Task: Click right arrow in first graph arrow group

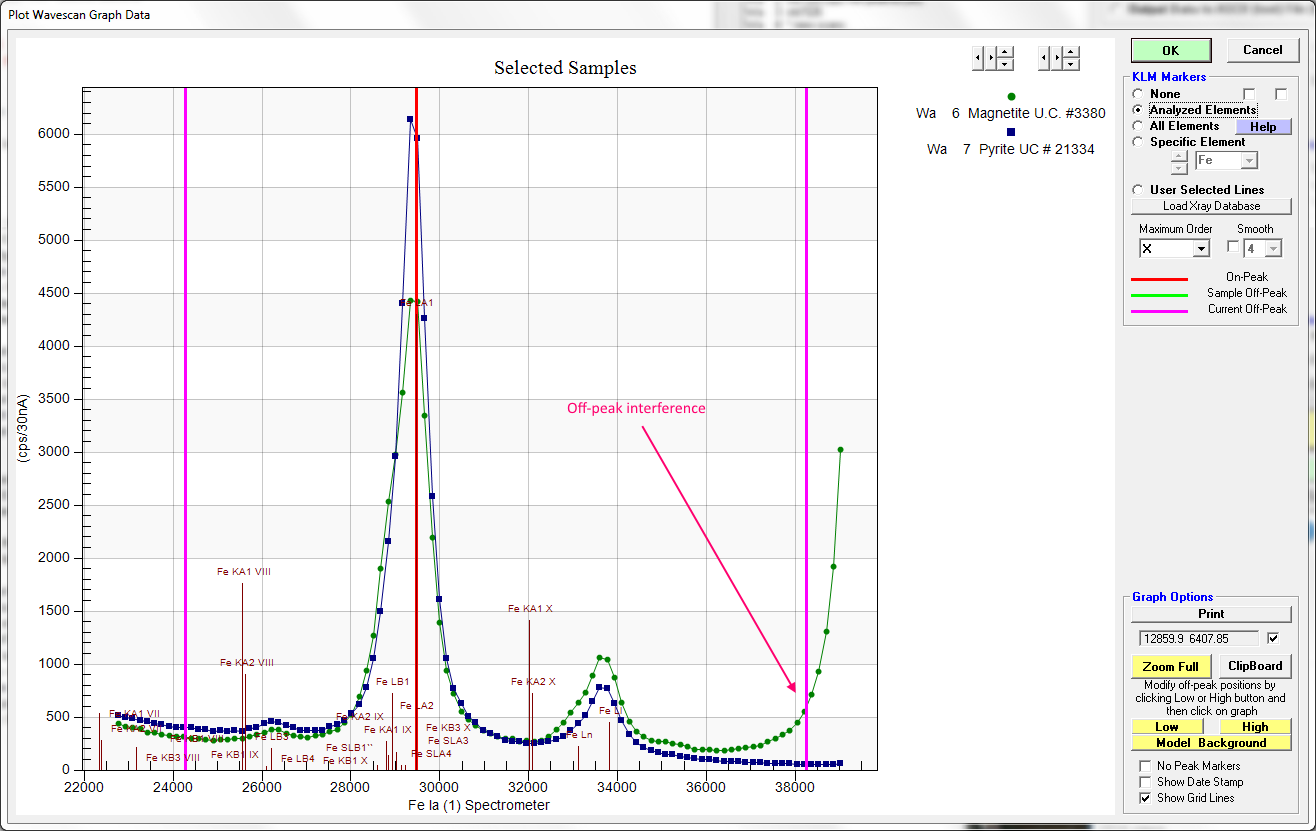Action: (x=991, y=58)
